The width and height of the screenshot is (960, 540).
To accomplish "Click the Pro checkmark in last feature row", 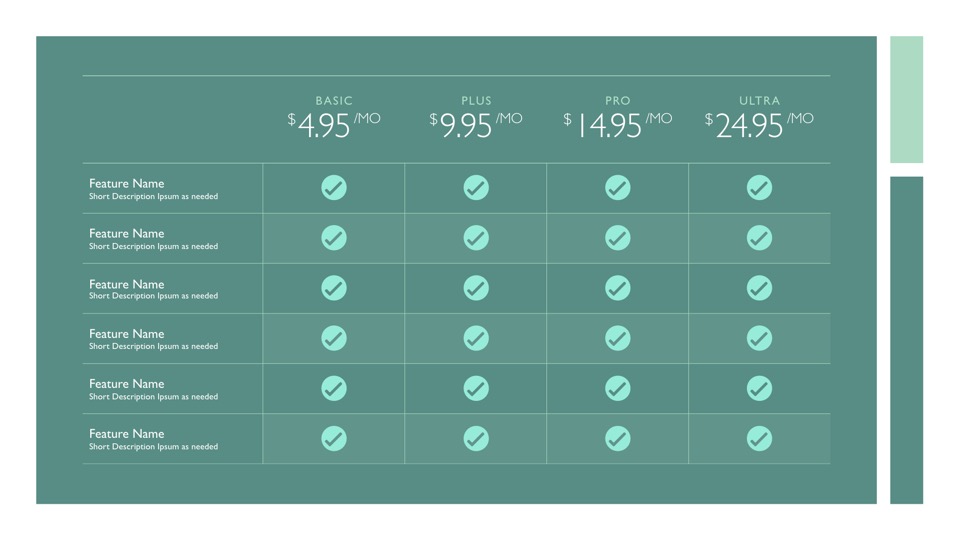I will (618, 438).
